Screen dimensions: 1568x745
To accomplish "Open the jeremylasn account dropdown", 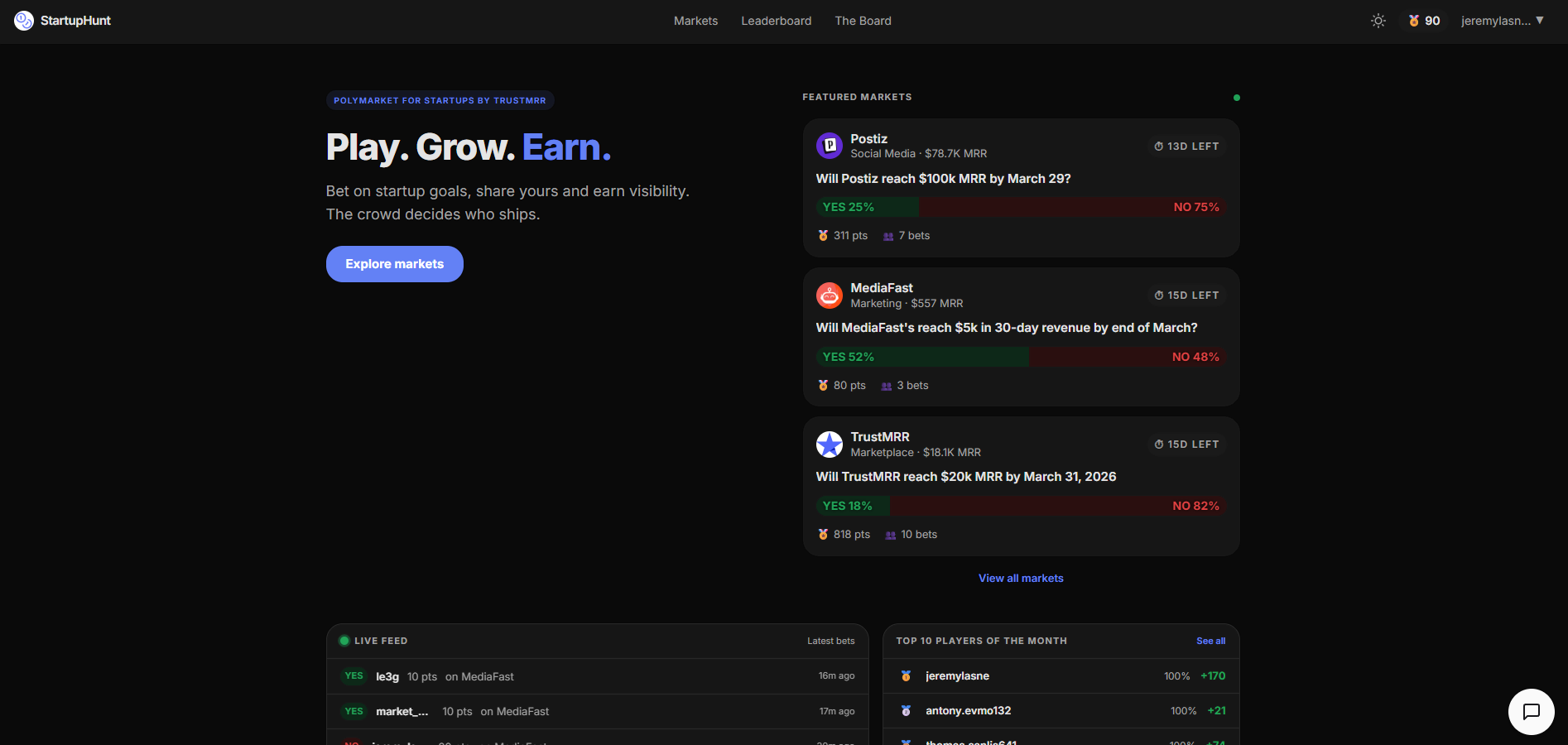I will coord(1503,20).
